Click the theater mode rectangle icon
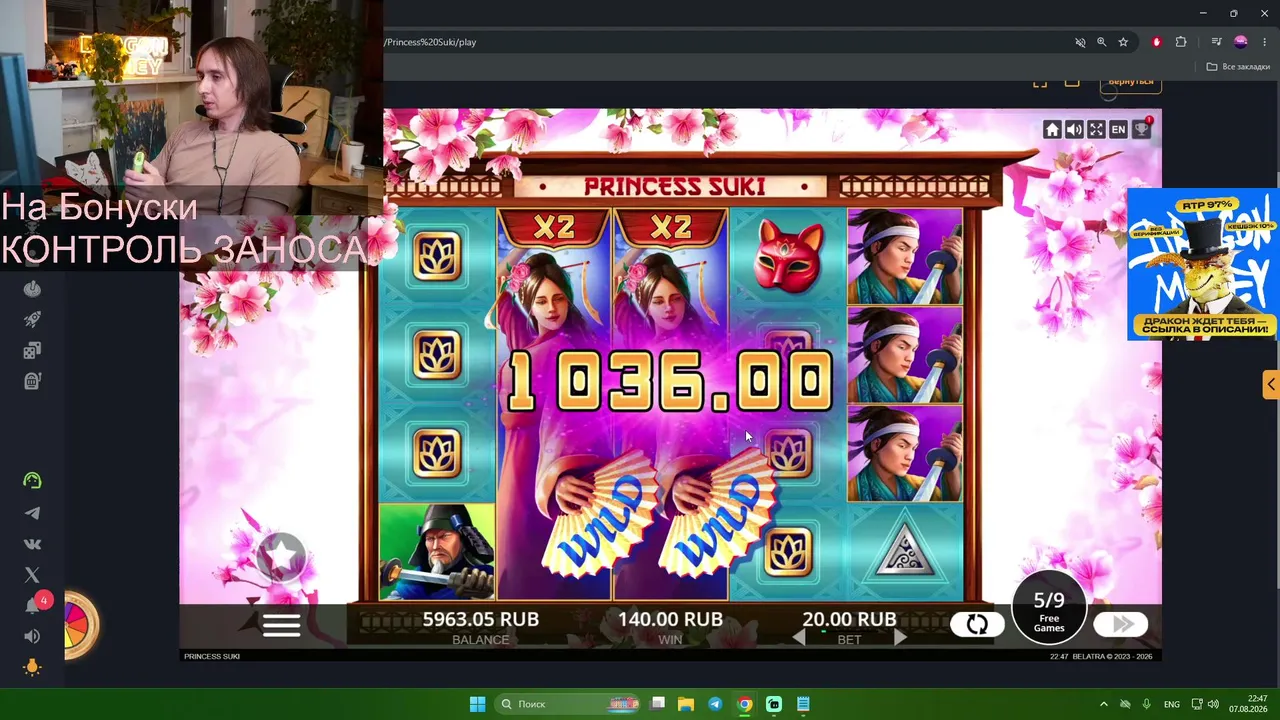 tap(1072, 82)
